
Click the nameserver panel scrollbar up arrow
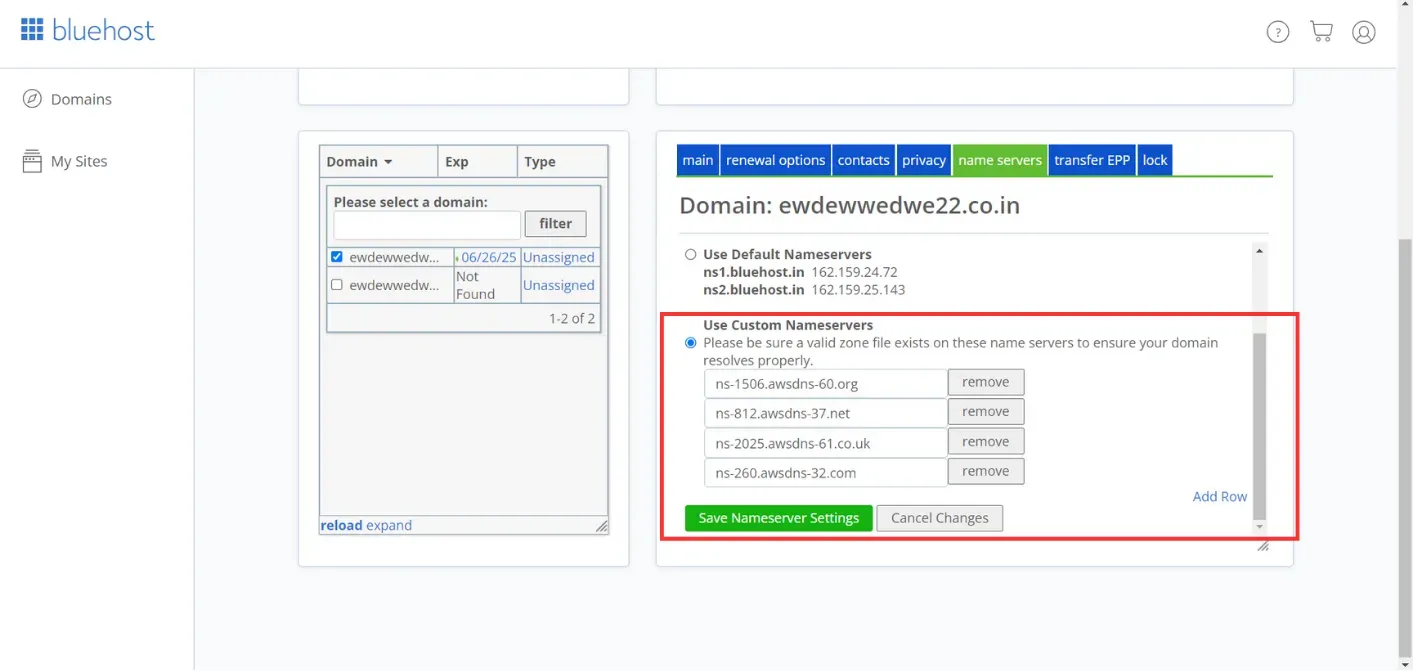[x=1259, y=251]
